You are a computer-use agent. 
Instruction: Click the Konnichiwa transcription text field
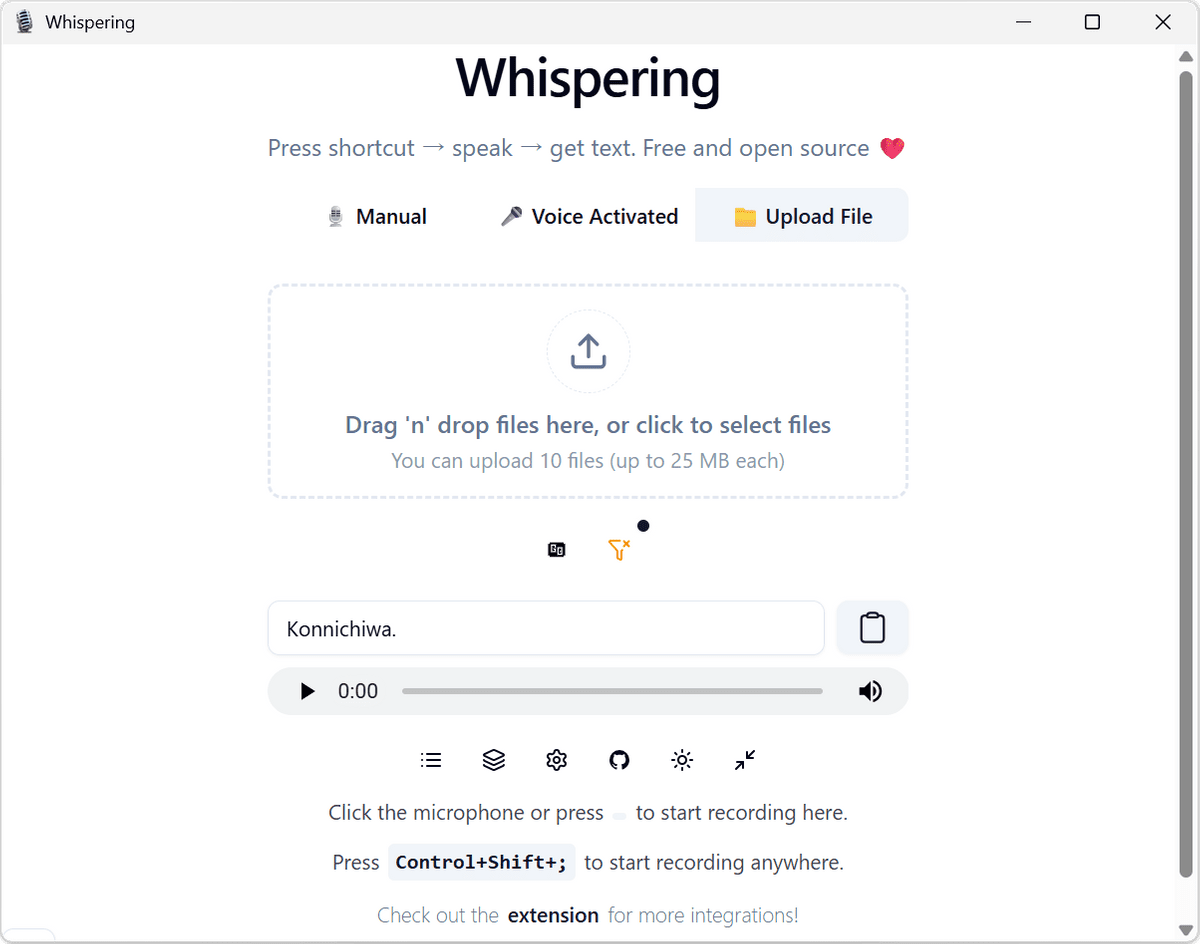click(x=545, y=628)
